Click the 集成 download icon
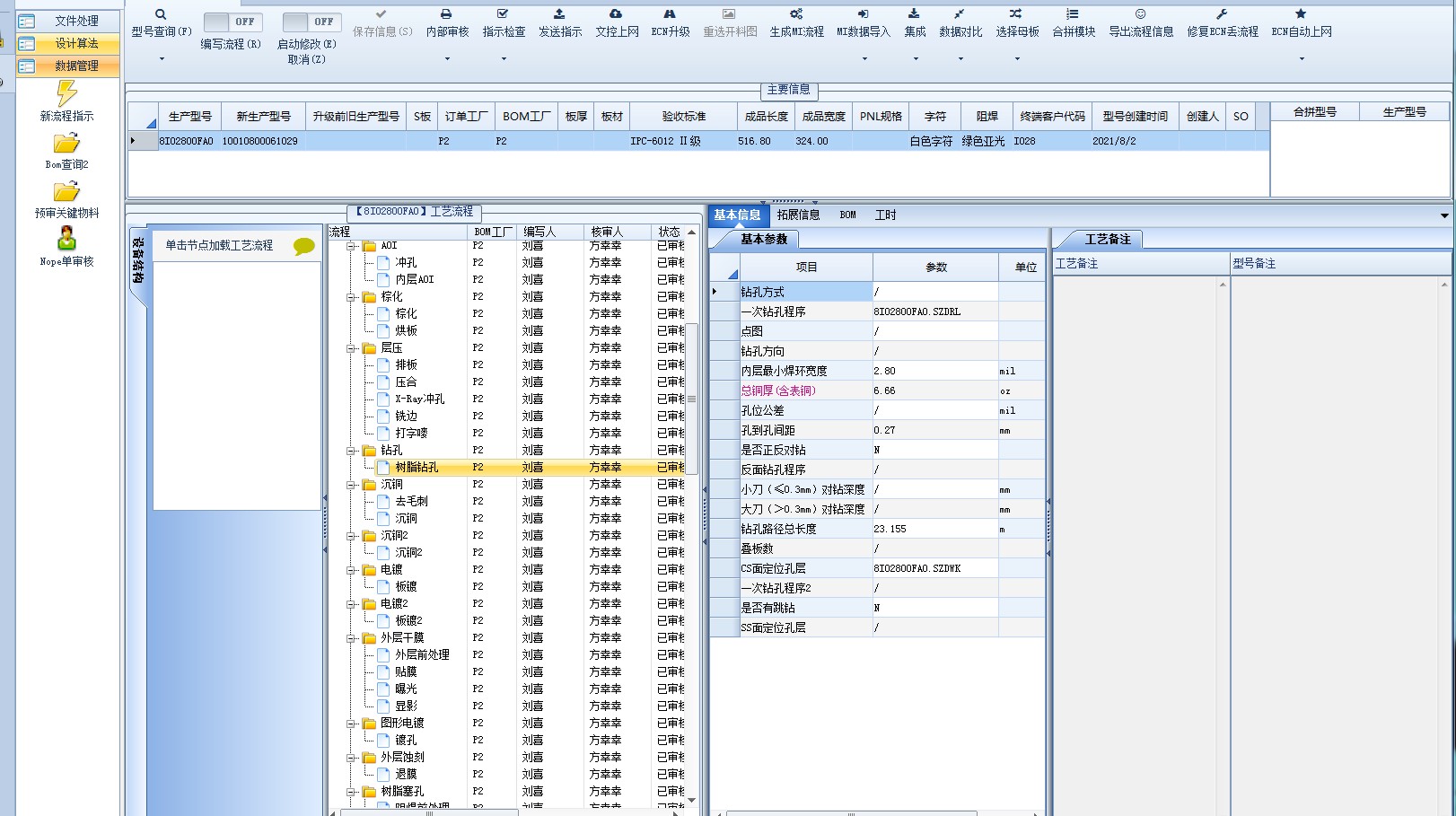The image size is (1456, 816). click(914, 14)
